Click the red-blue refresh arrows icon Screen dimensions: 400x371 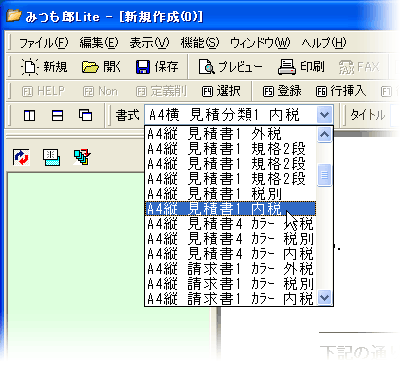pyautogui.click(x=21, y=157)
